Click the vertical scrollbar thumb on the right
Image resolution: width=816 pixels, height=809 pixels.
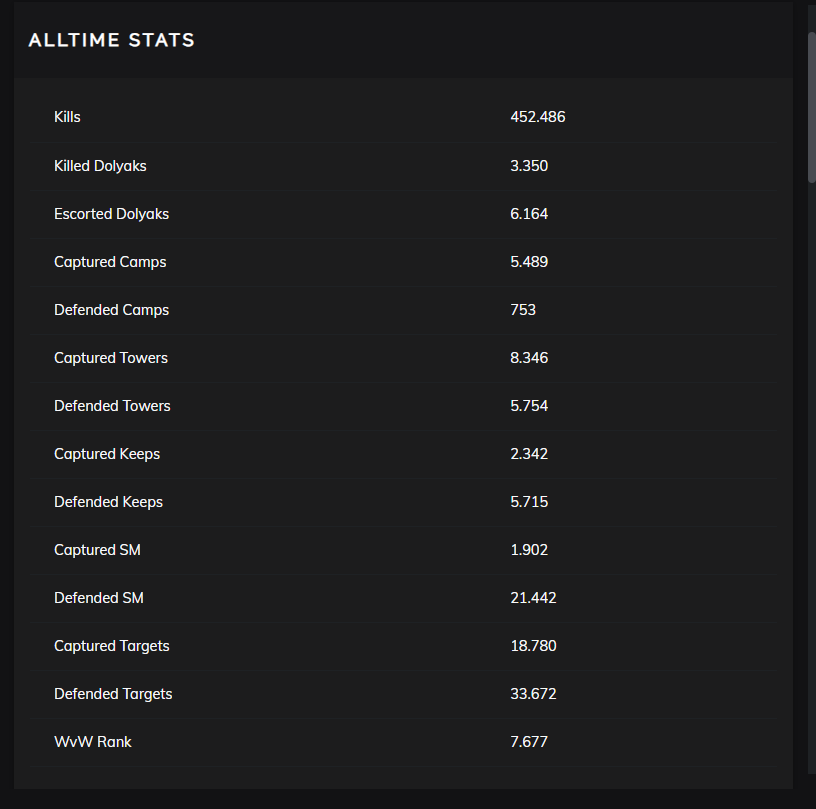[x=811, y=105]
